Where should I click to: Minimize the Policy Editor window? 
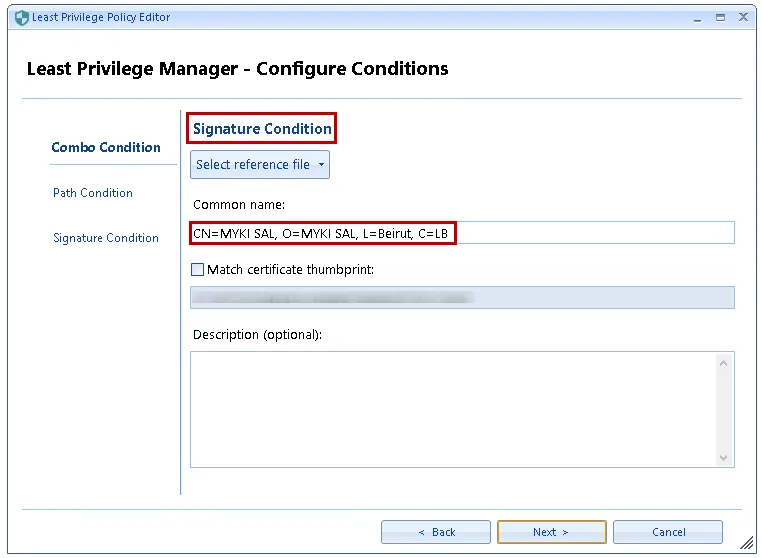click(x=696, y=17)
